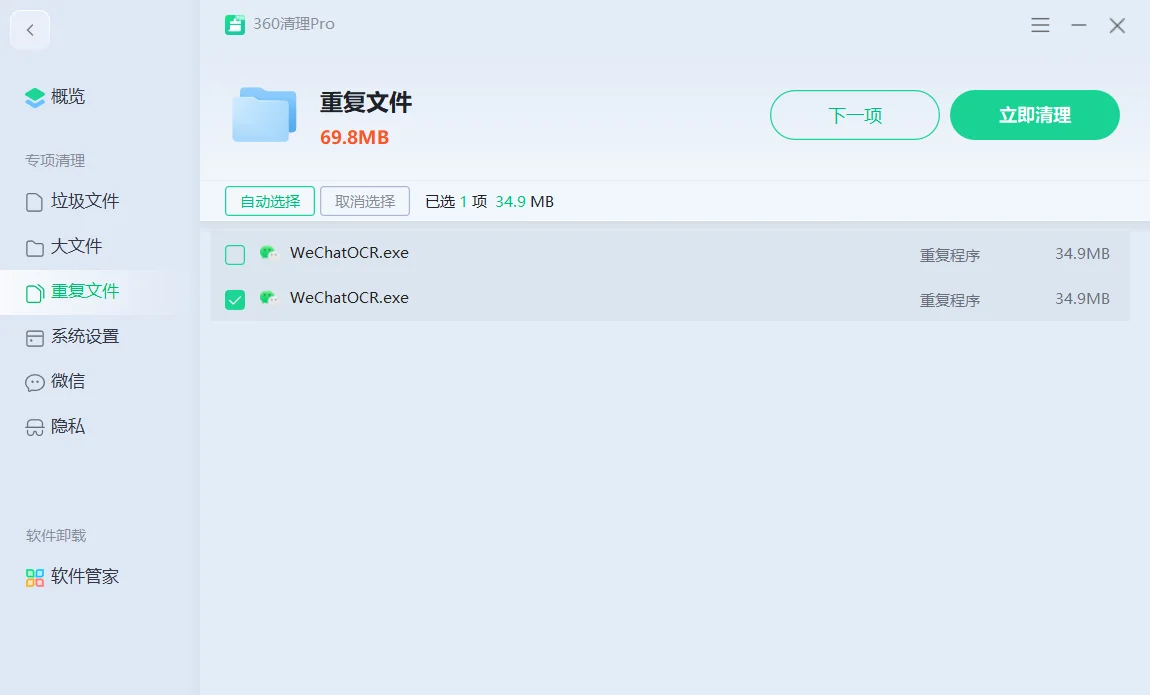Click the 重复文件 heading text

(366, 103)
